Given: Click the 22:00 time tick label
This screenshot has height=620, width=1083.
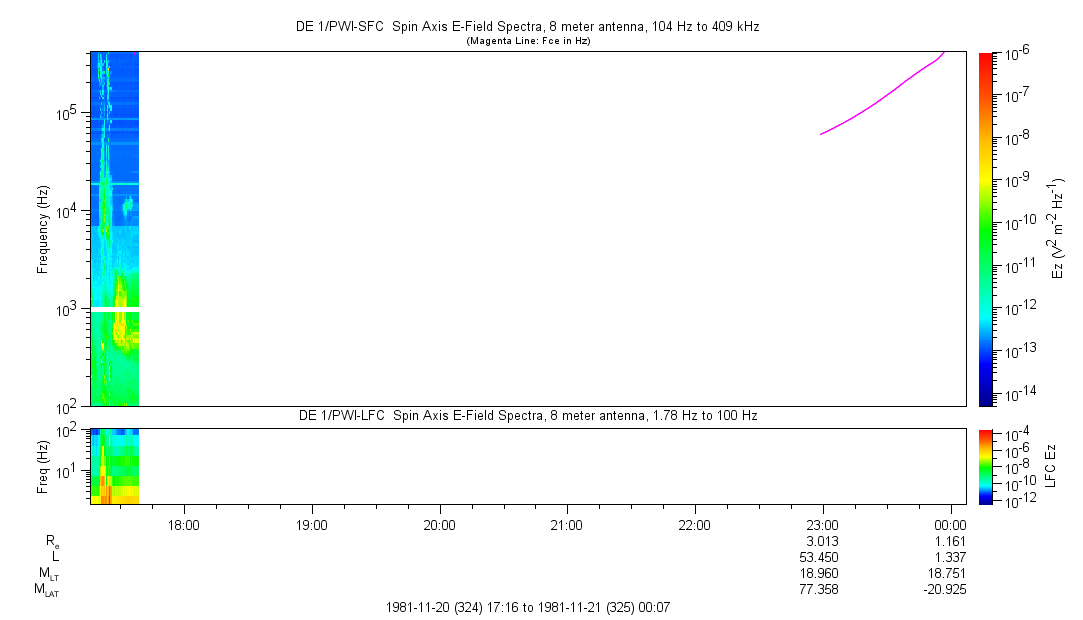Looking at the screenshot, I should coord(694,525).
